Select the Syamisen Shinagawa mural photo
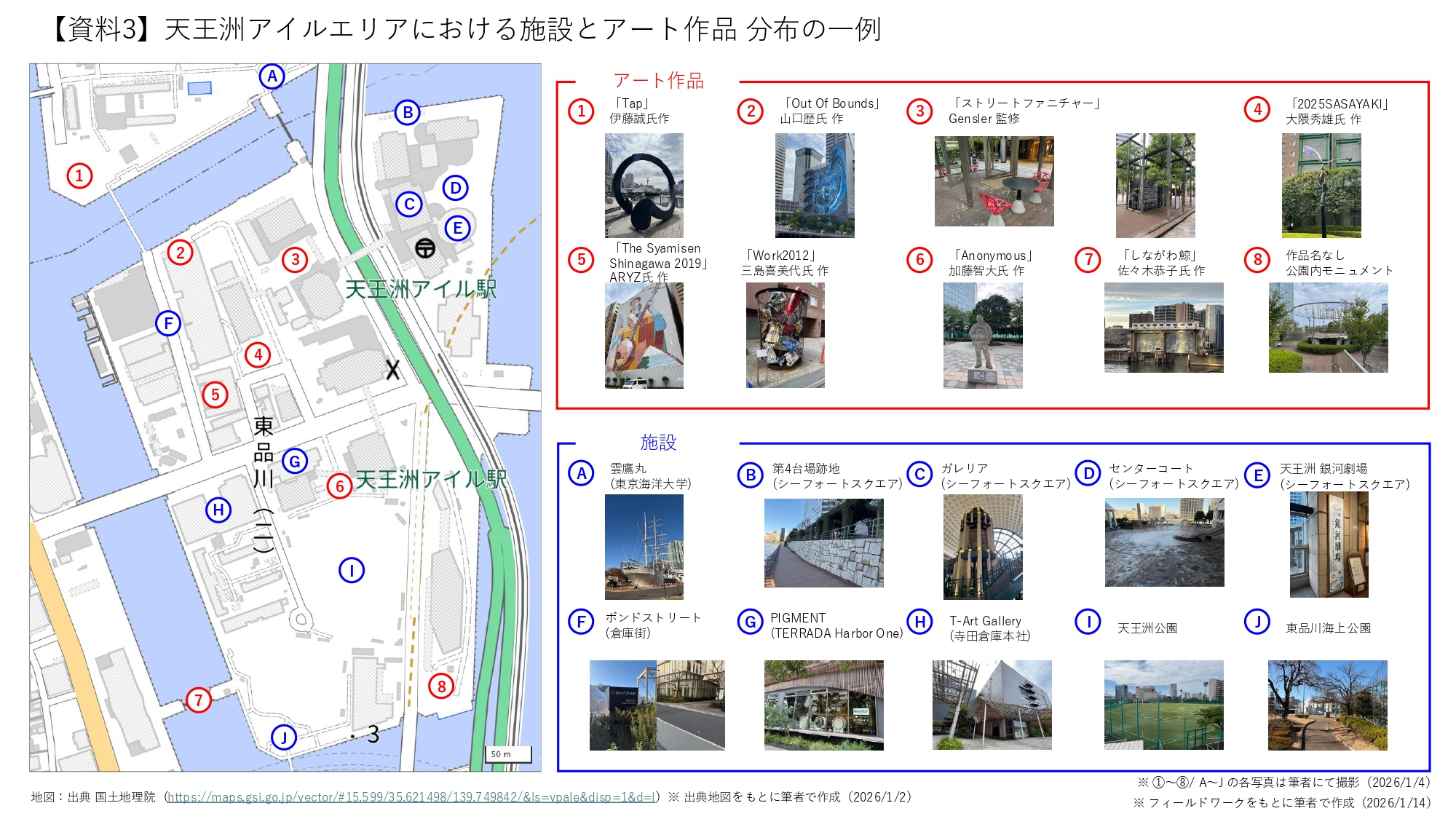The height and width of the screenshot is (819, 1456). point(644,335)
